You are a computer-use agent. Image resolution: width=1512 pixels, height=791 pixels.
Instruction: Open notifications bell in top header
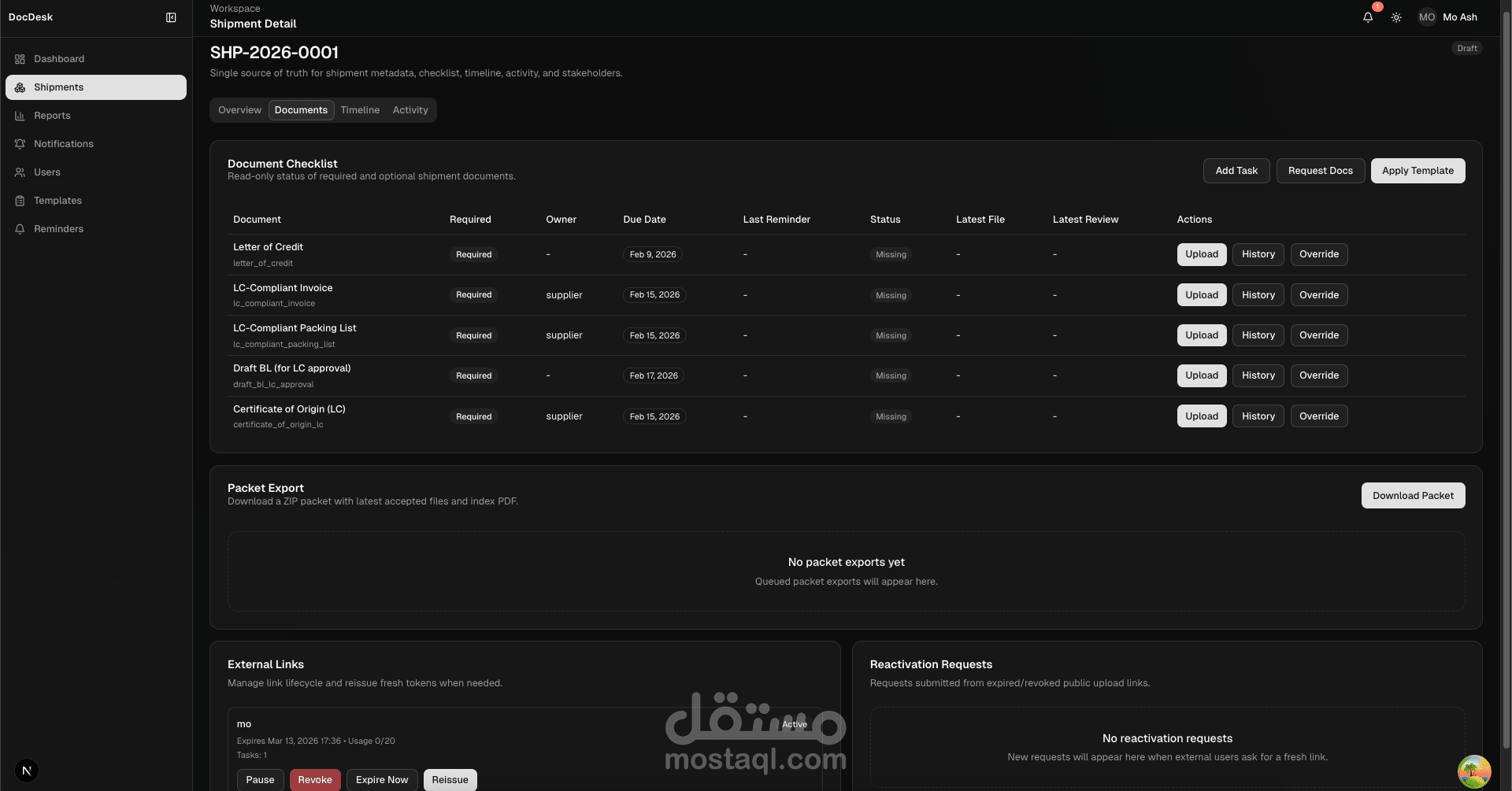pos(1368,17)
